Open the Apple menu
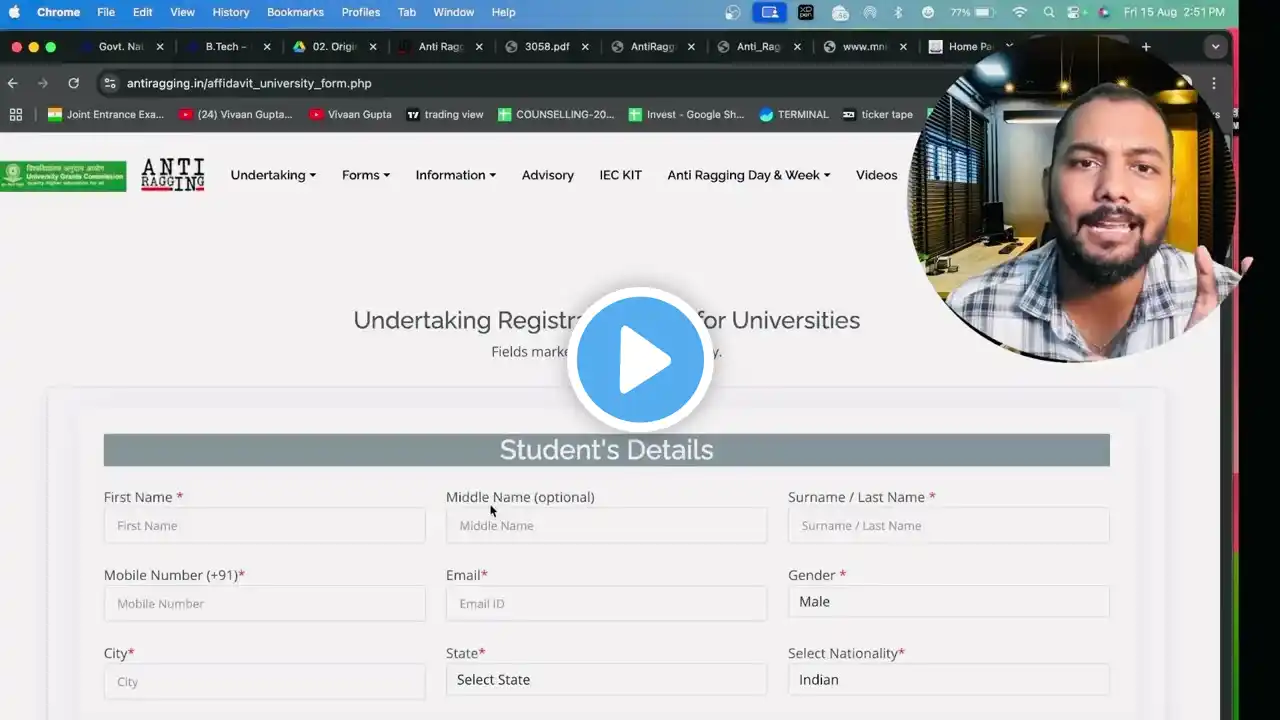This screenshot has width=1280, height=720. tap(14, 12)
